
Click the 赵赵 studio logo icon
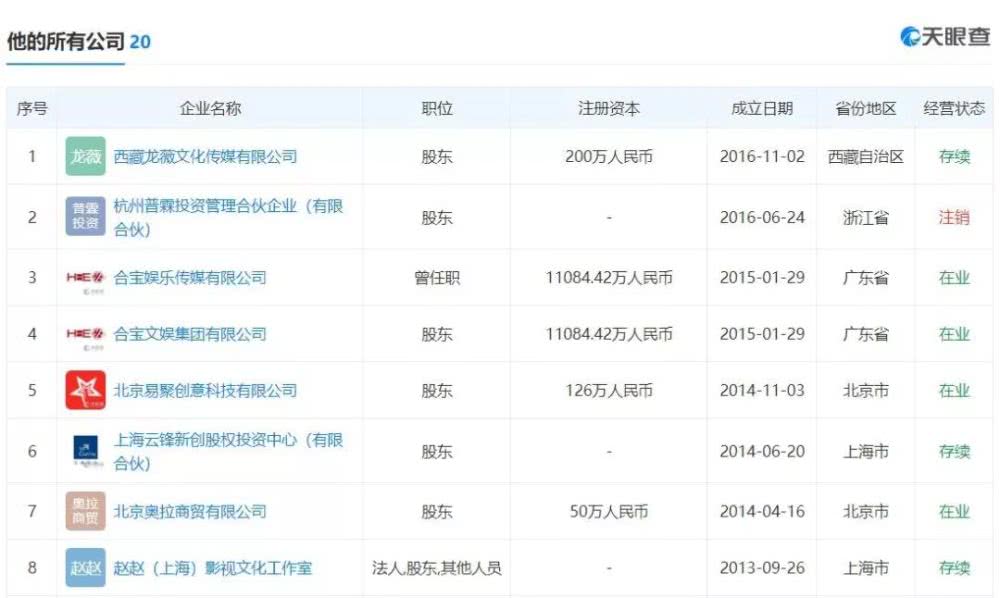click(85, 567)
